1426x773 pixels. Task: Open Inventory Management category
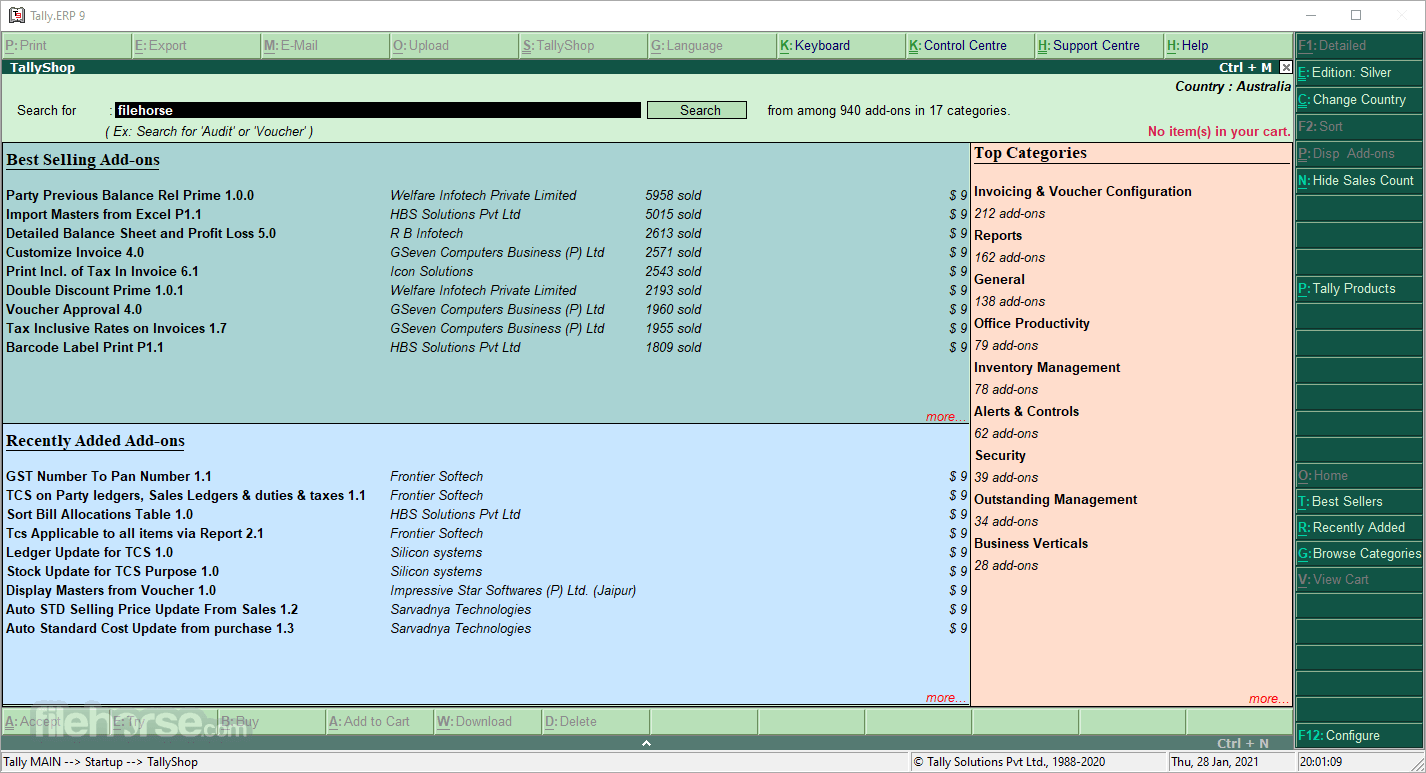(1047, 367)
